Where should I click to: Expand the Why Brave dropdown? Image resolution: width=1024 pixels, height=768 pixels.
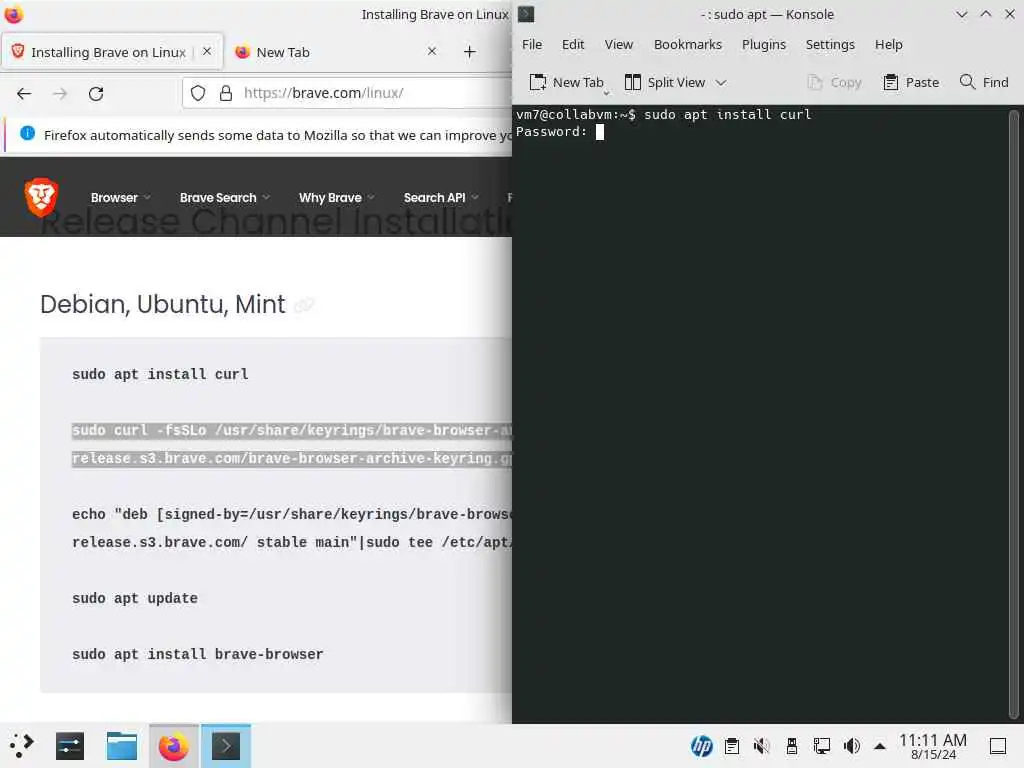[x=336, y=197]
